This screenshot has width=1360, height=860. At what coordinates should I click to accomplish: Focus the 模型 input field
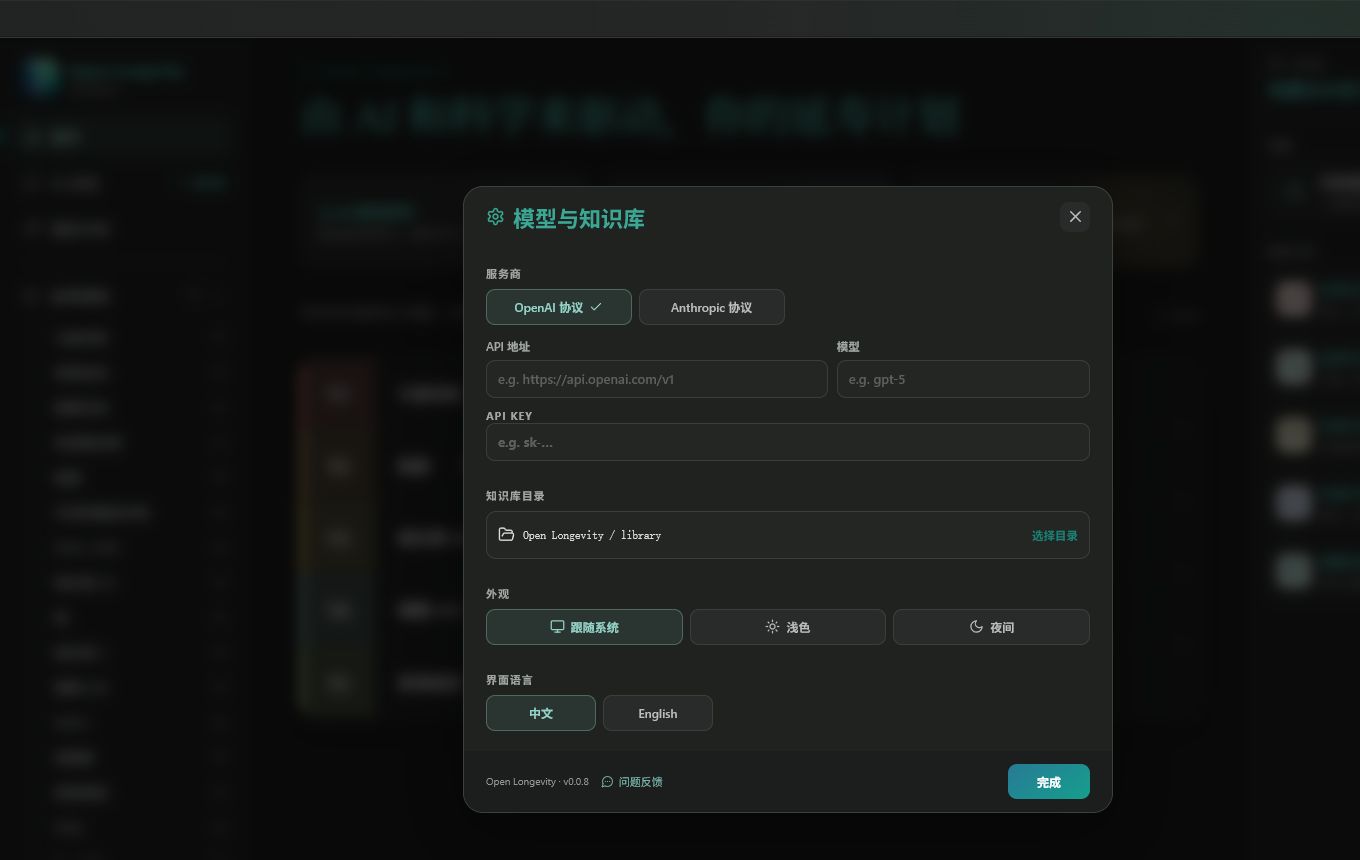963,379
